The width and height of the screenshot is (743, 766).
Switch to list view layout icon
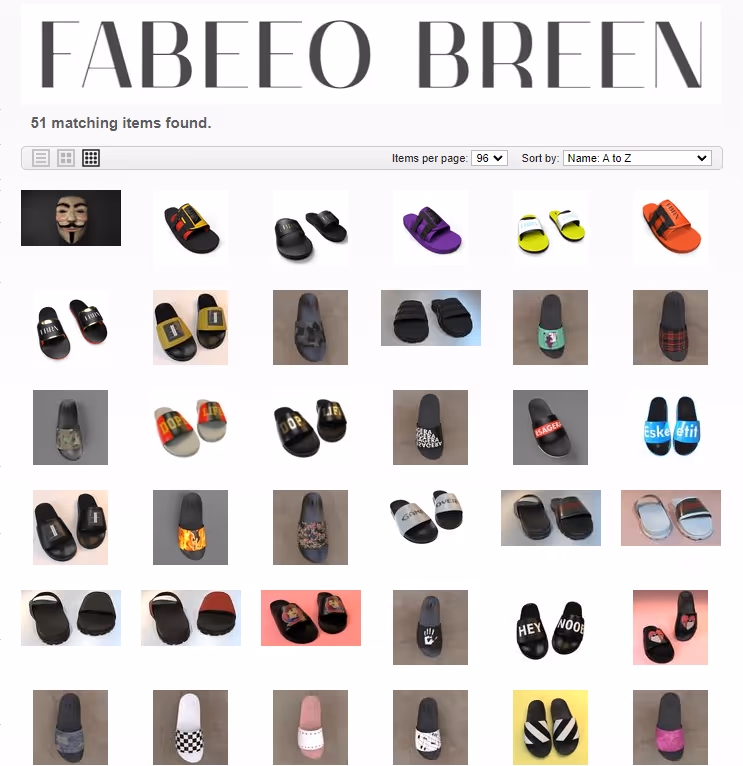tap(41, 158)
